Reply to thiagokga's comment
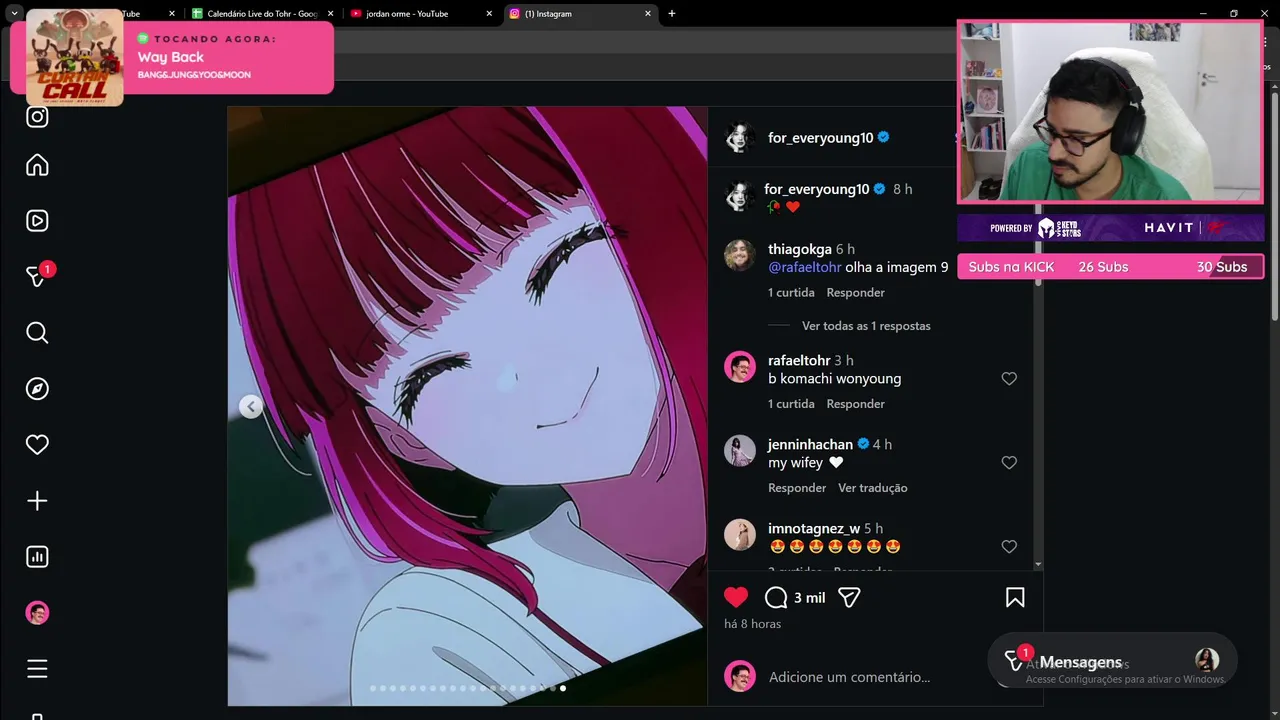Screen dimensions: 1280x720 [855, 293]
